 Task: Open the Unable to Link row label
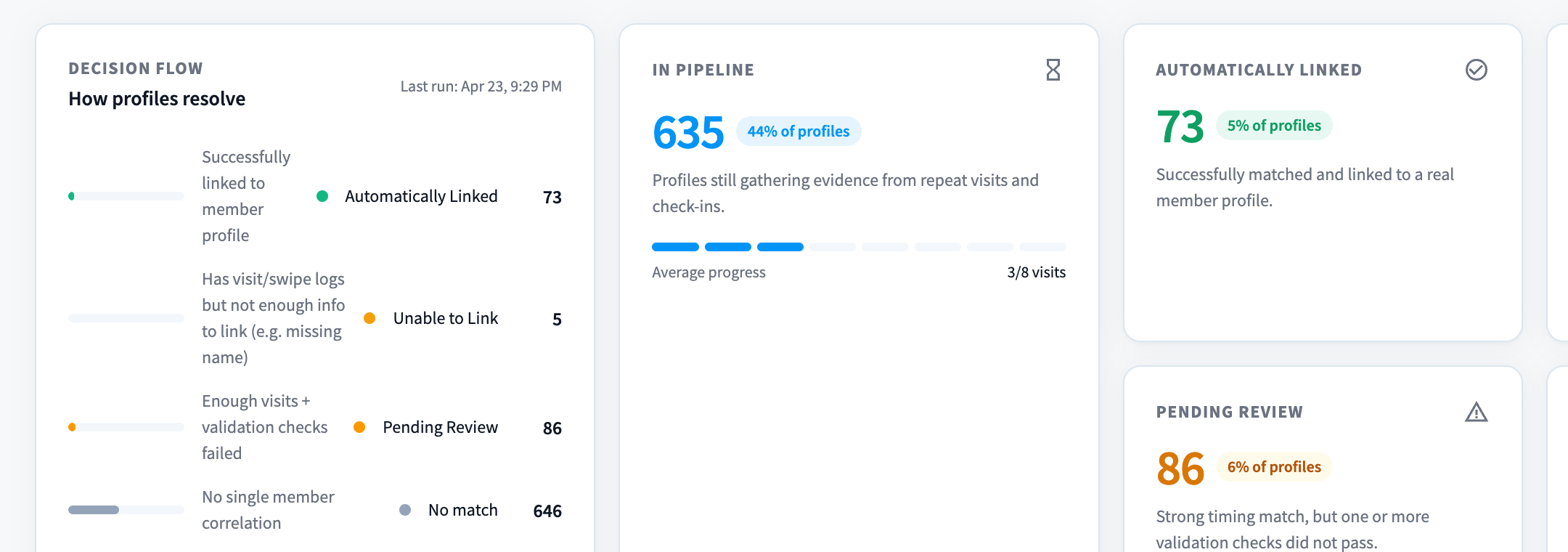click(446, 318)
